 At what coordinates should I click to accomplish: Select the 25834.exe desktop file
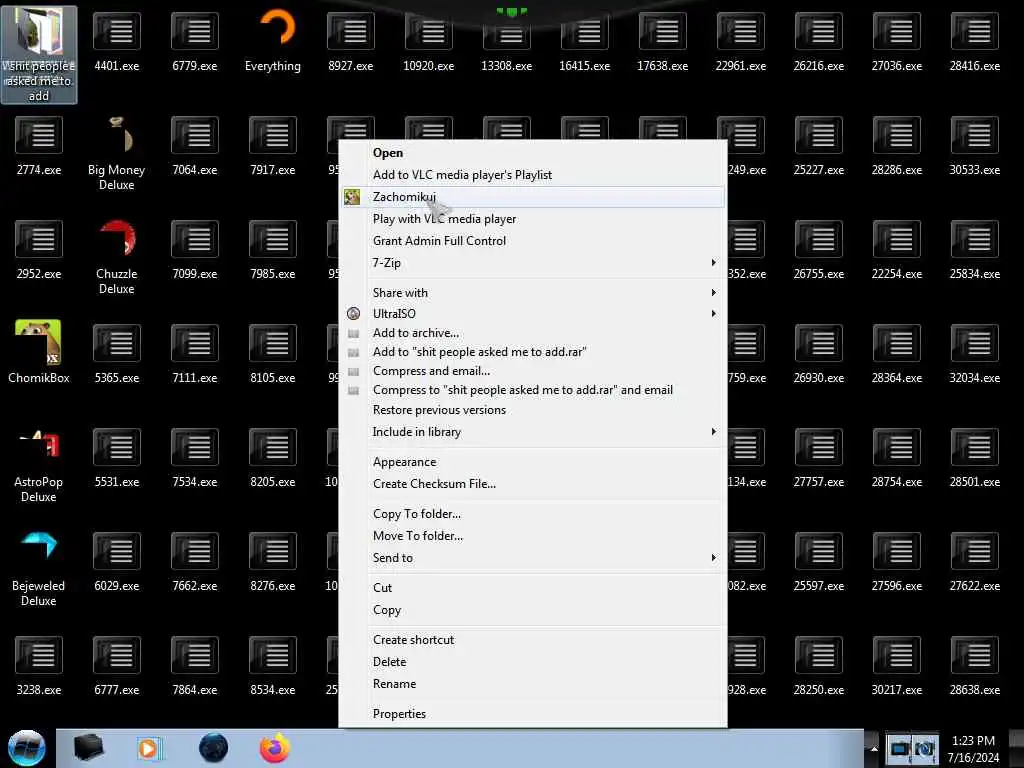pyautogui.click(x=974, y=248)
